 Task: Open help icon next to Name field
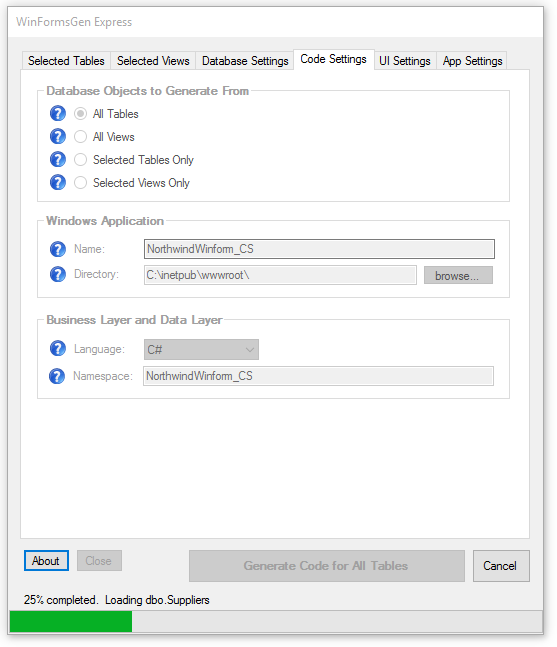[x=58, y=249]
